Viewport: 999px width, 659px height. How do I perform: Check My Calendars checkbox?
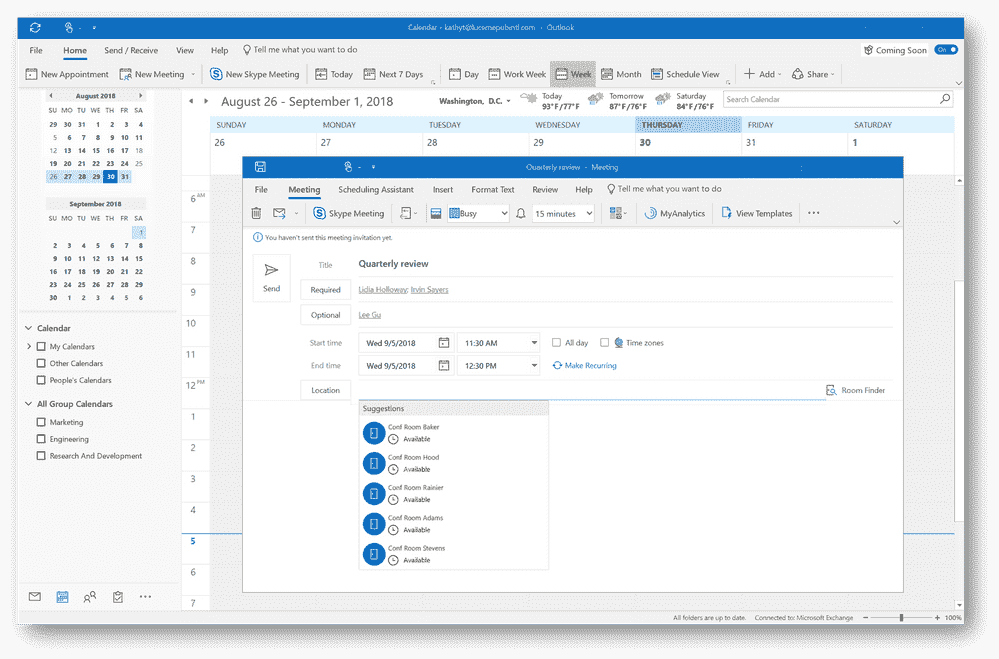click(41, 347)
